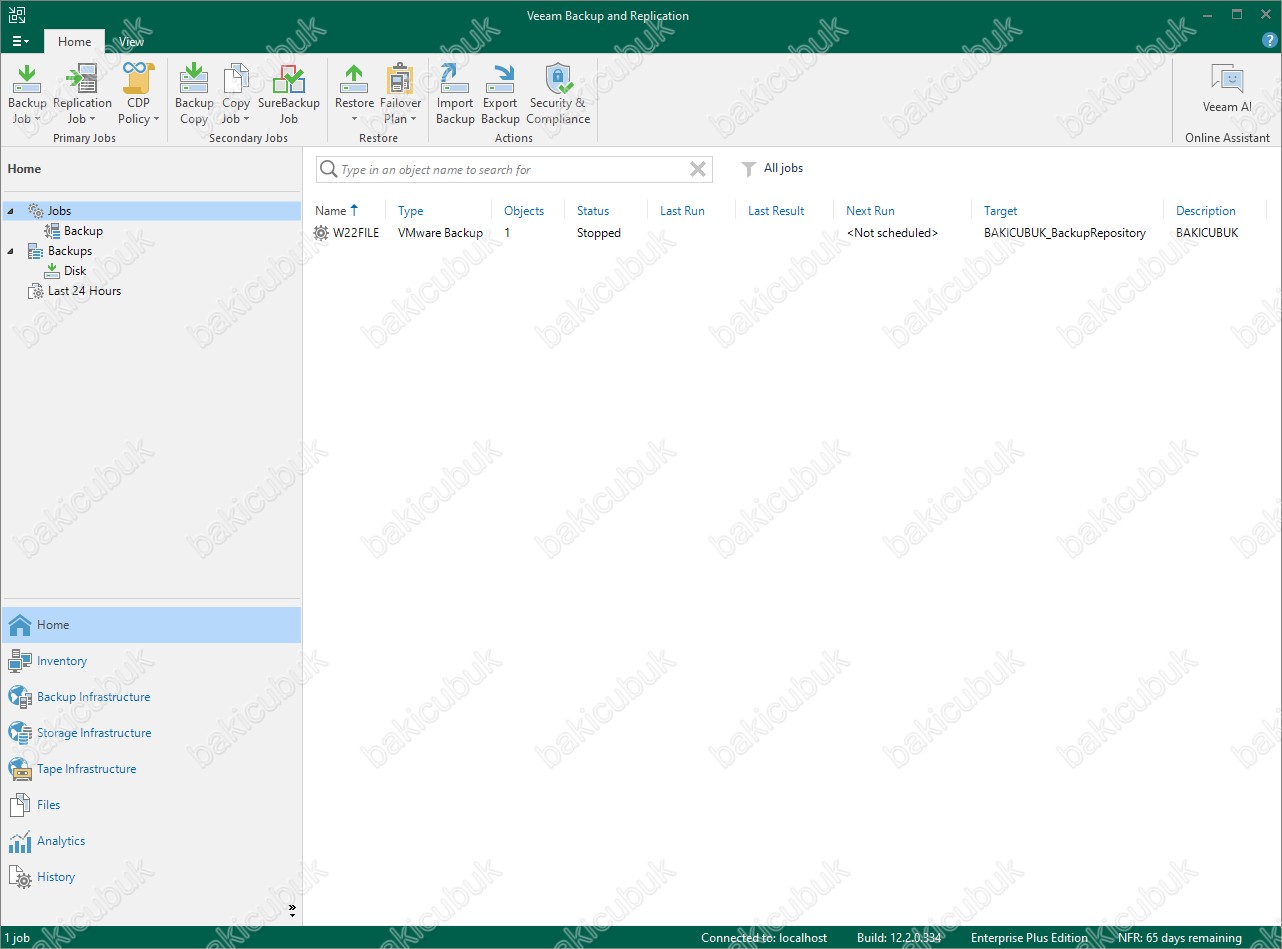Click the VMware Backup type cell

[x=440, y=233]
